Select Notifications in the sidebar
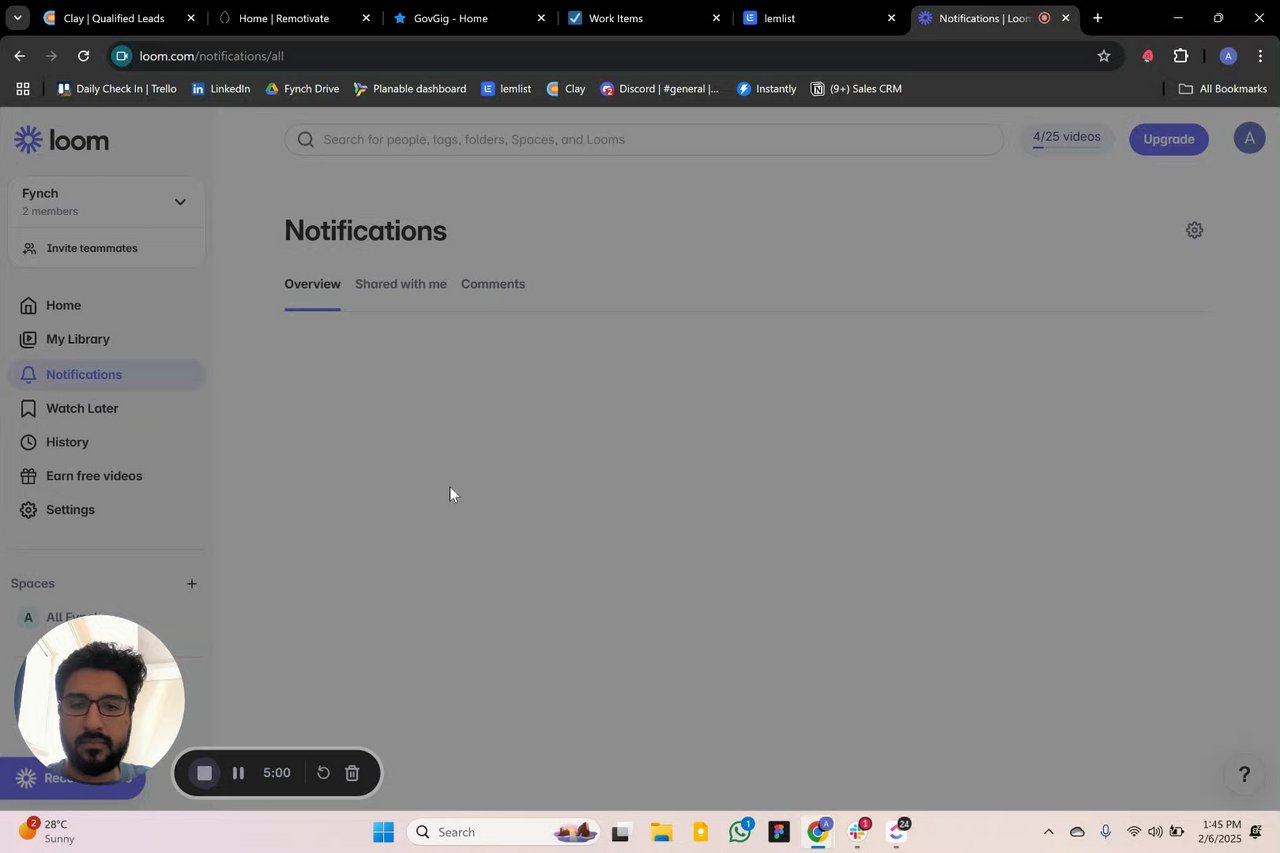1280x853 pixels. tap(106, 374)
